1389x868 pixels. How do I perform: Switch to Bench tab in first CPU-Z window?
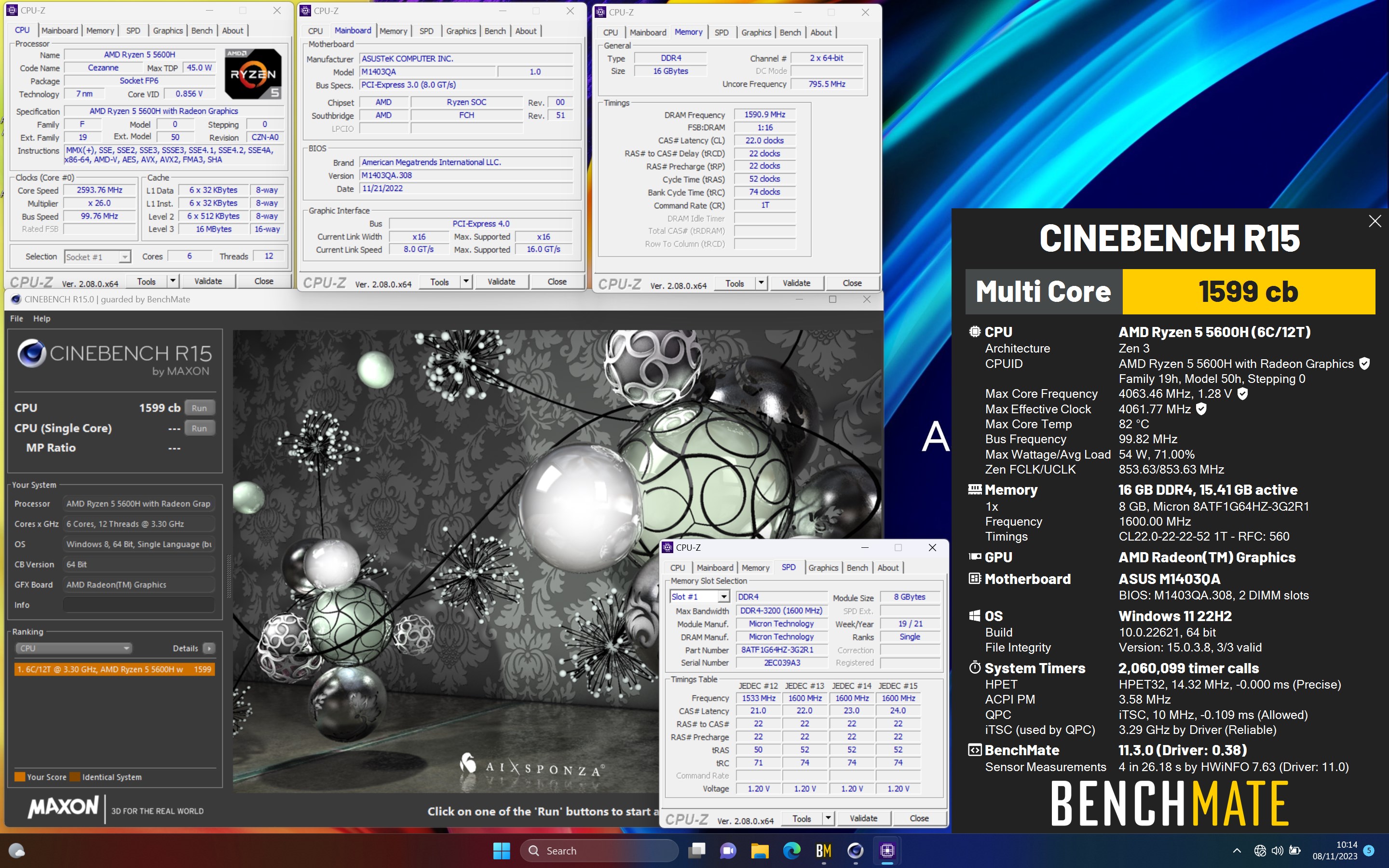[x=202, y=30]
